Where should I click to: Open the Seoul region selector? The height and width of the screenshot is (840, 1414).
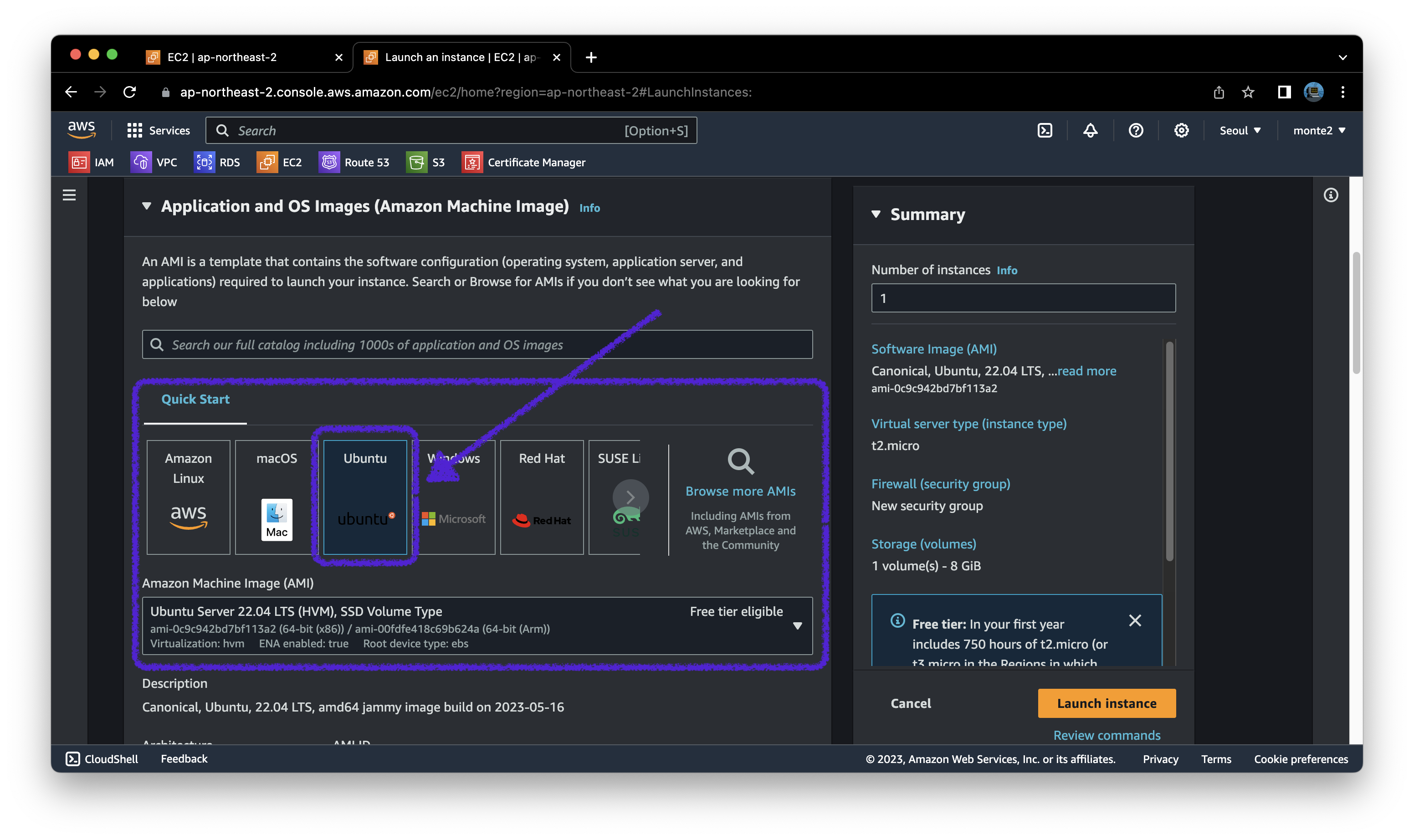coord(1240,131)
